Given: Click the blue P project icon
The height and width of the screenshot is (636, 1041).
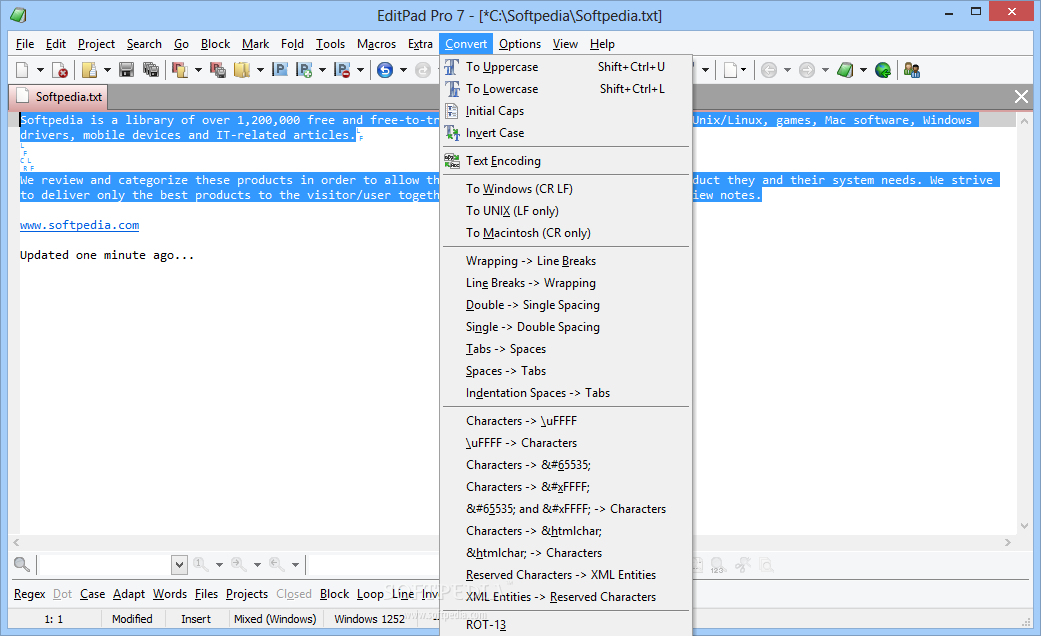Looking at the screenshot, I should coord(280,70).
